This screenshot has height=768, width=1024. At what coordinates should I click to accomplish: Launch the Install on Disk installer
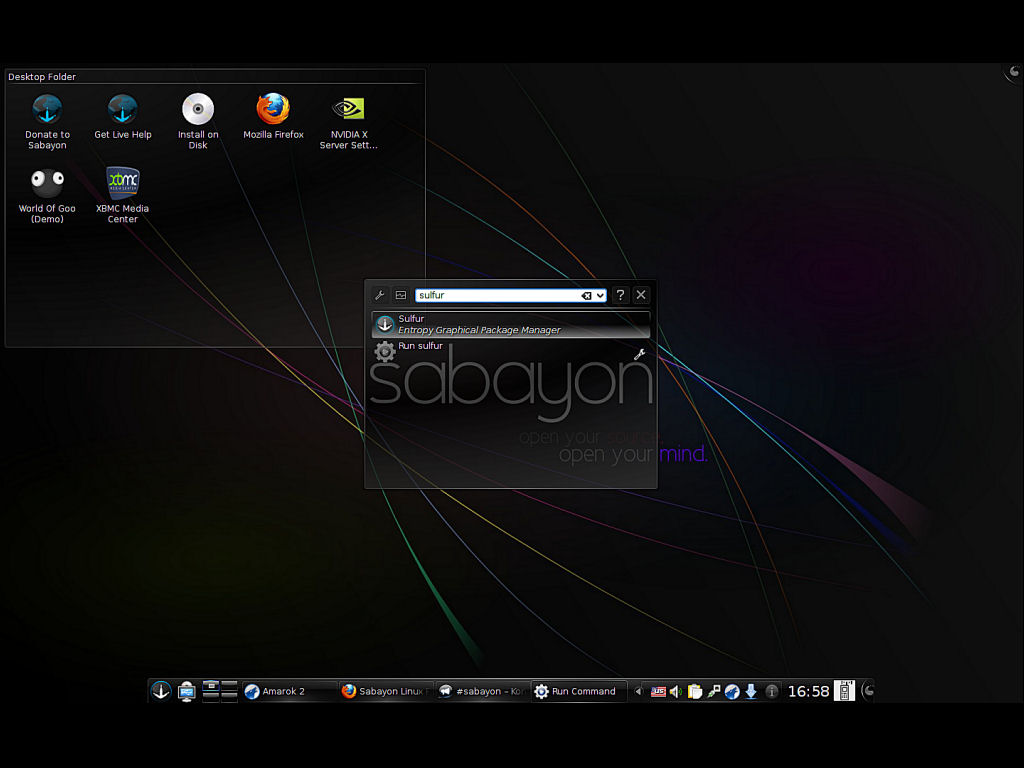[x=197, y=110]
